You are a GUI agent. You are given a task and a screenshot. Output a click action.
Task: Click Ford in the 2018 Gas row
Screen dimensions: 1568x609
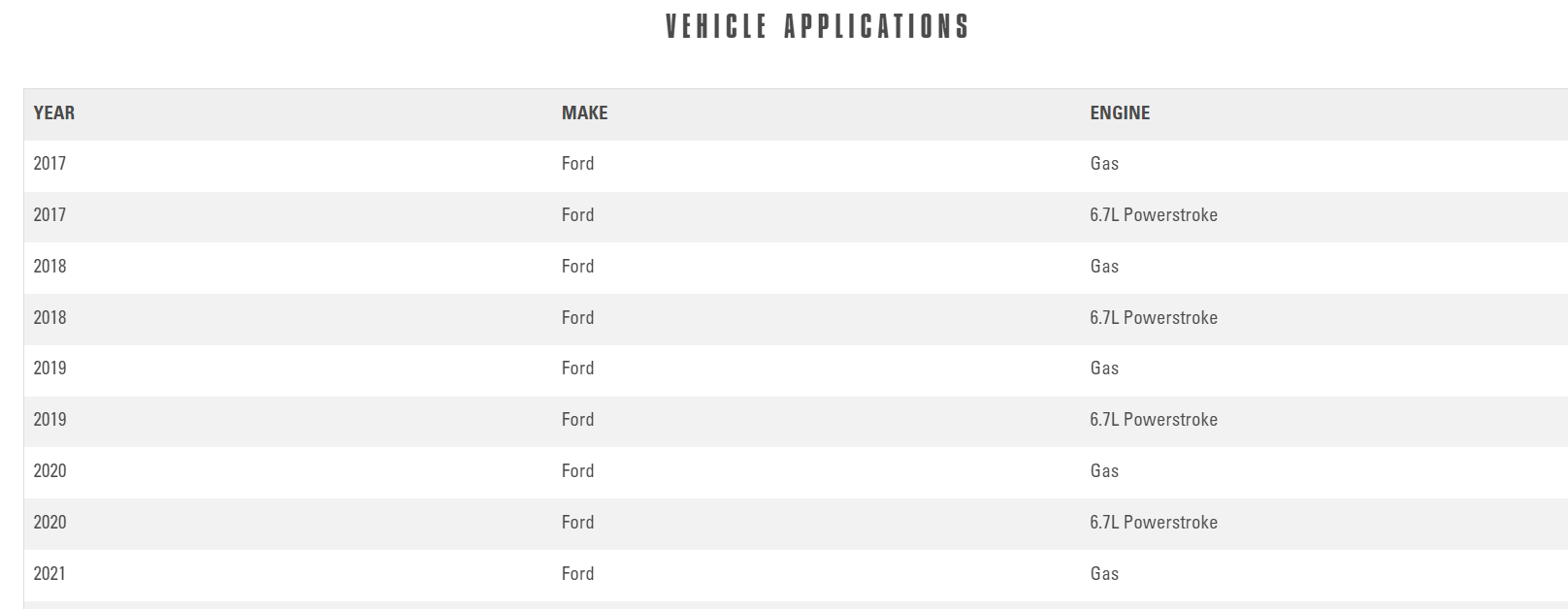pos(577,267)
